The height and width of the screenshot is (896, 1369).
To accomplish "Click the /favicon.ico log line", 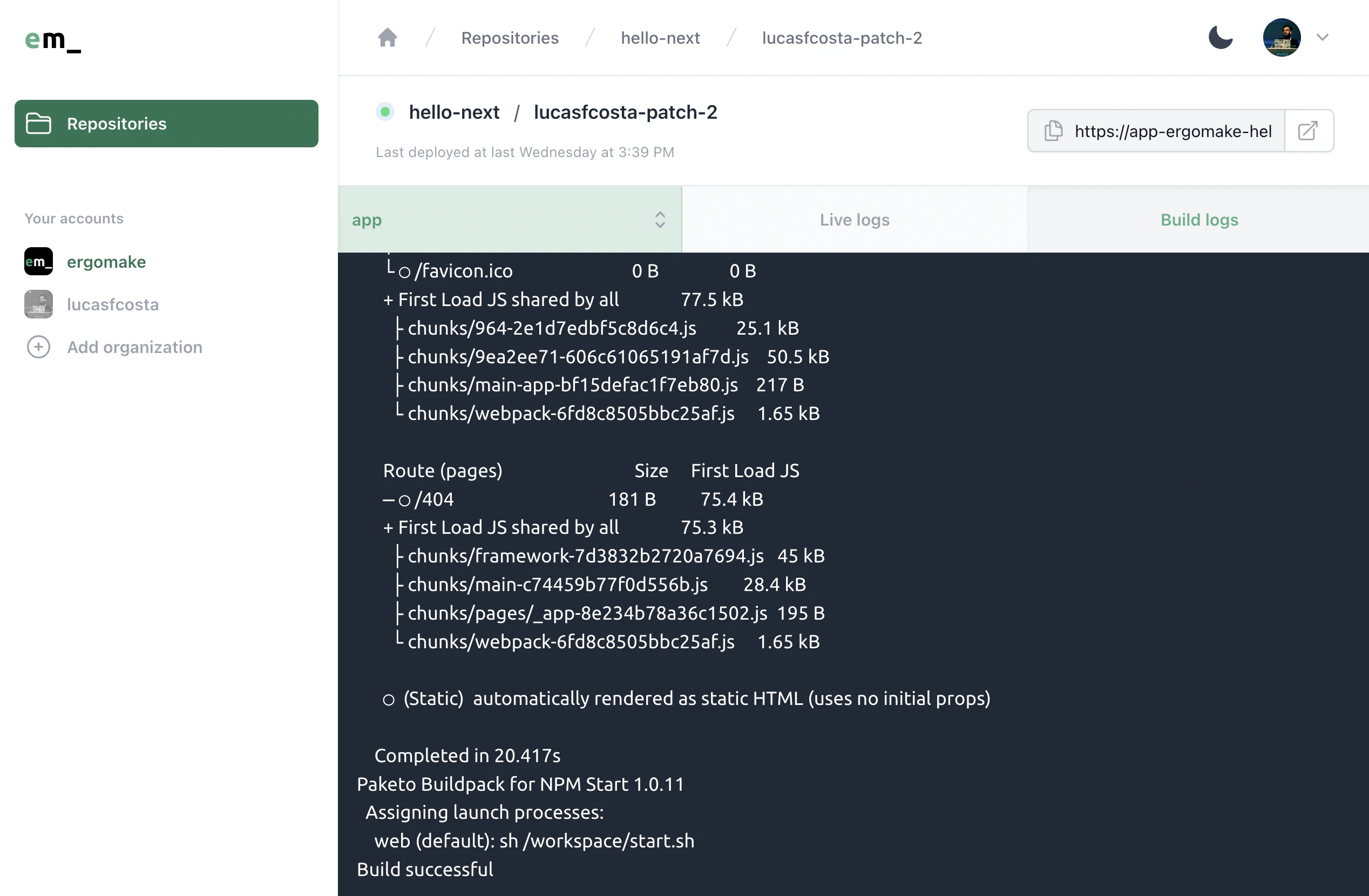I will pos(571,271).
